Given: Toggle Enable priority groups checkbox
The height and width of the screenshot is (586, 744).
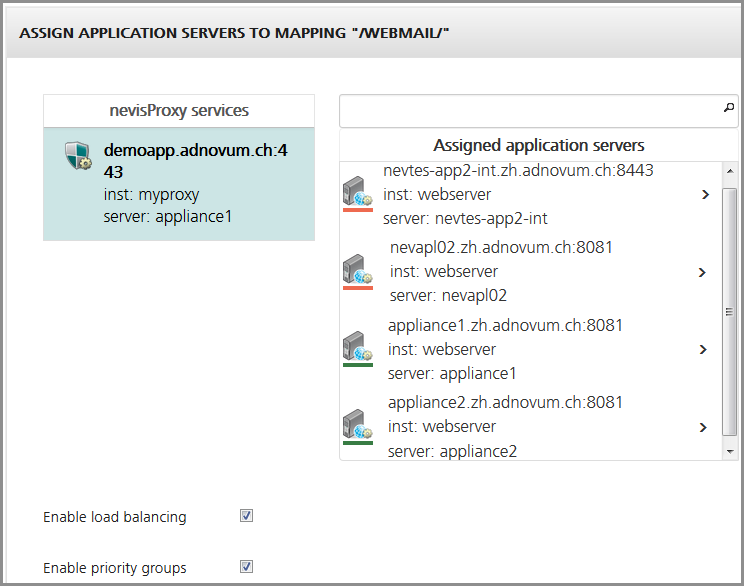Looking at the screenshot, I should tap(246, 566).
